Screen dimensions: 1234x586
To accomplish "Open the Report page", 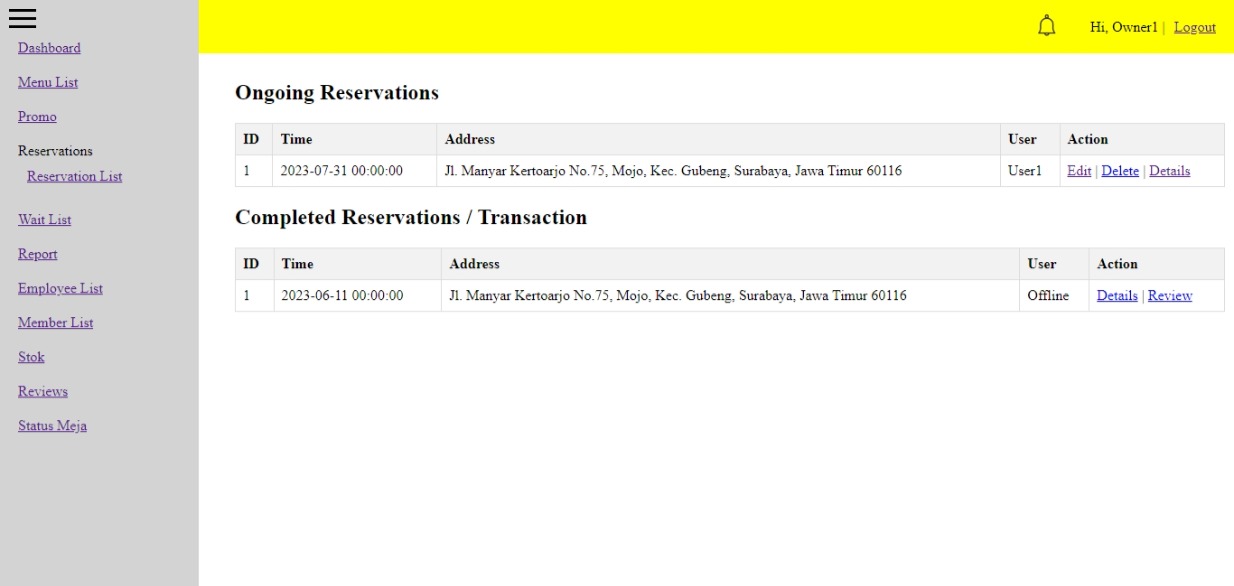I will point(38,254).
